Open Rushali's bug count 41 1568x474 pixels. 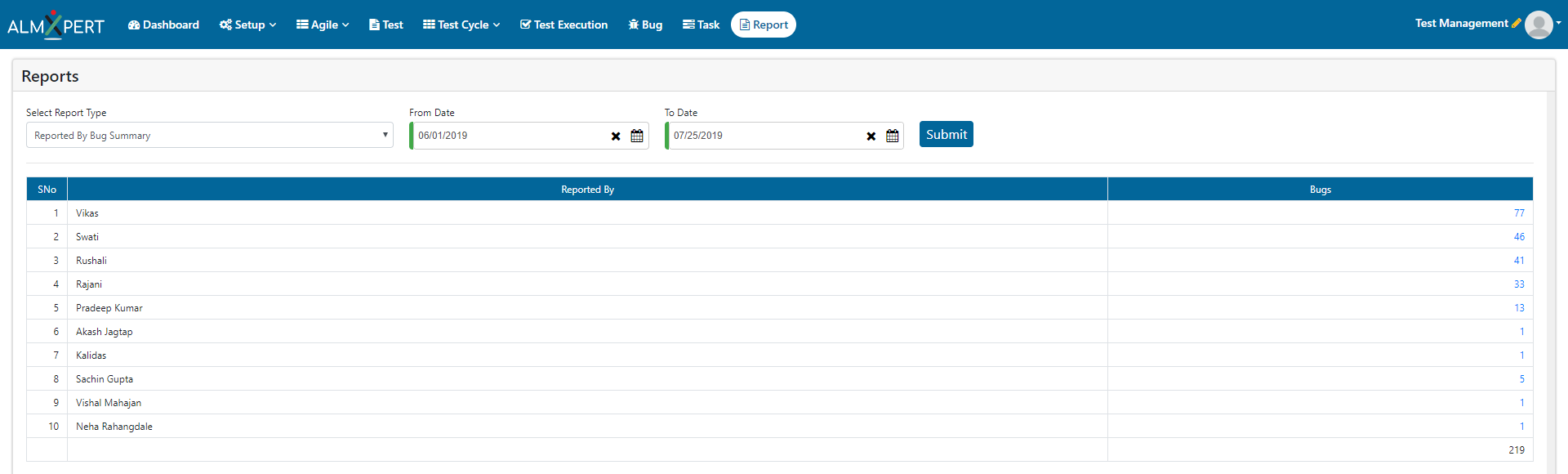tap(1519, 261)
